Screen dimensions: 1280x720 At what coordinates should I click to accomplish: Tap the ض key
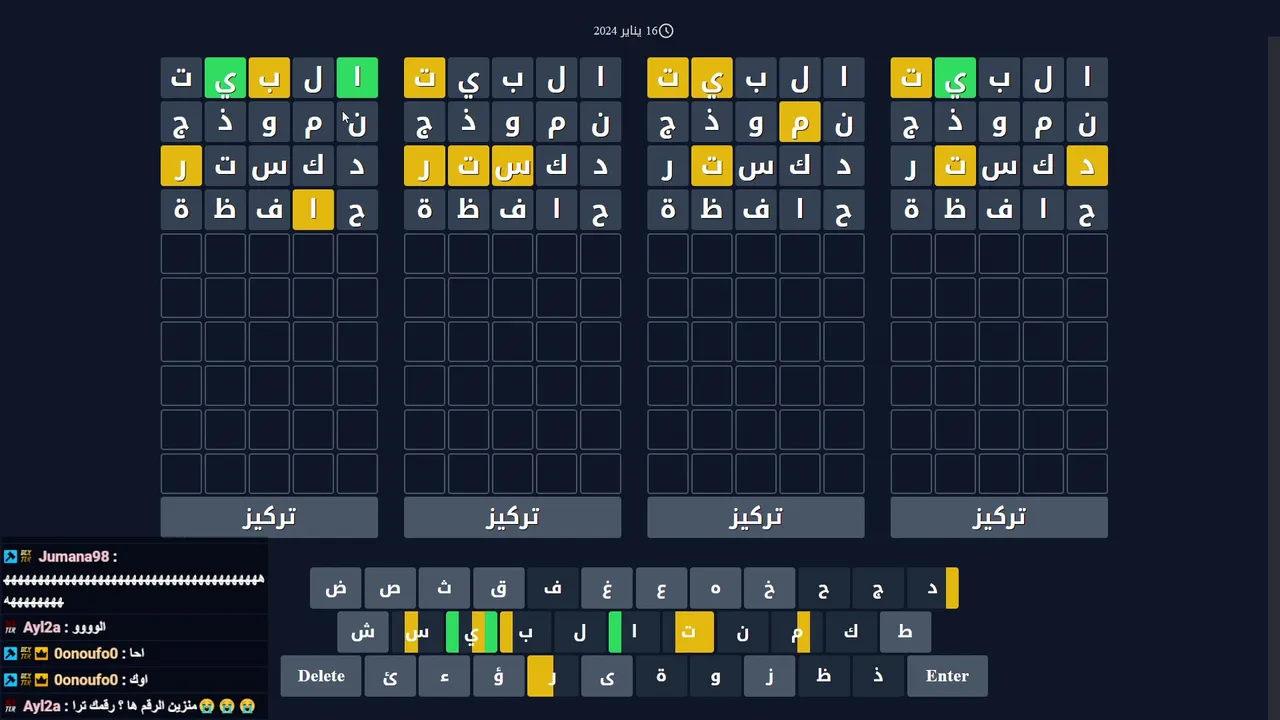(x=336, y=588)
